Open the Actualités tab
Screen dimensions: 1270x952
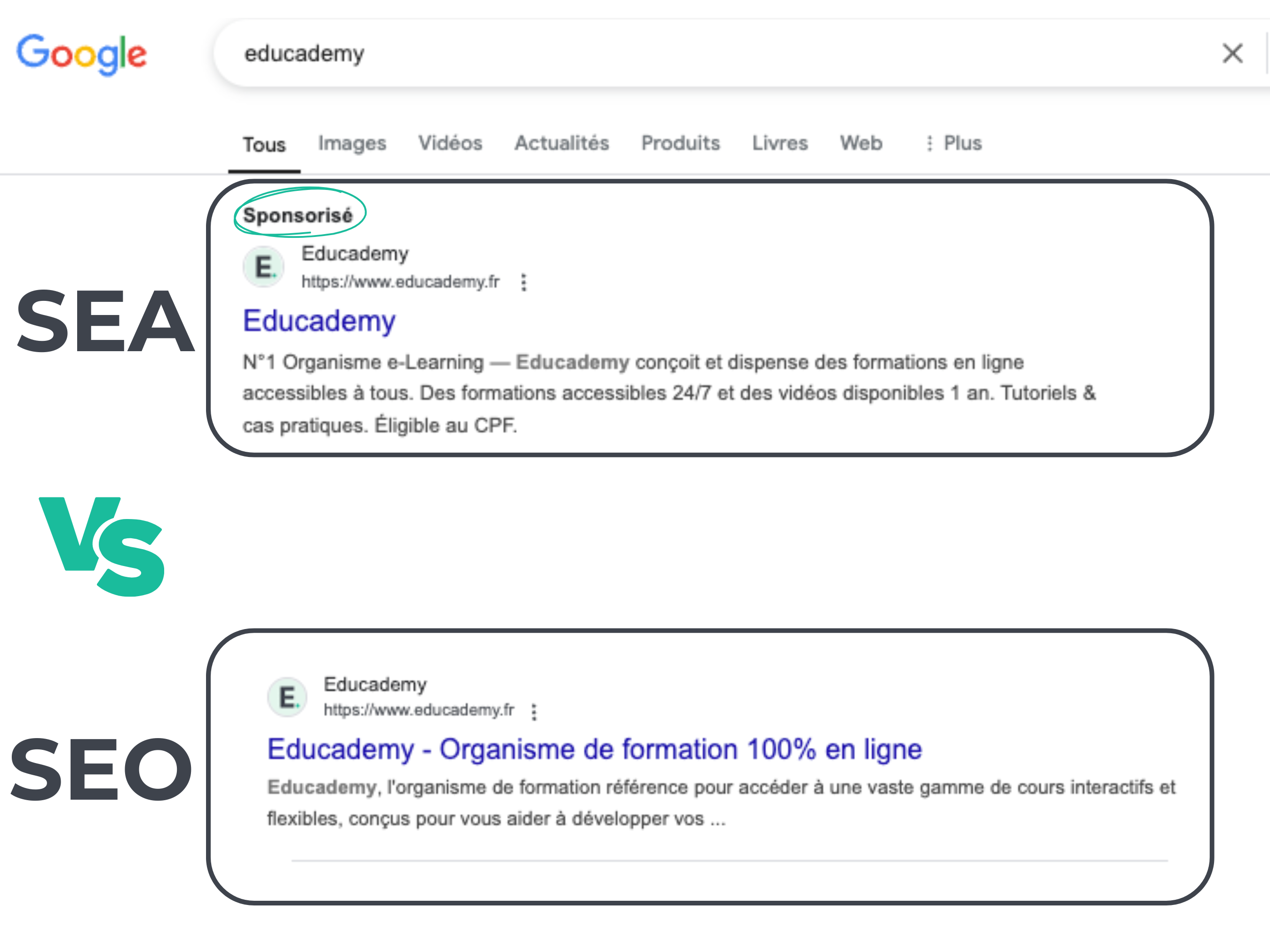pos(562,143)
